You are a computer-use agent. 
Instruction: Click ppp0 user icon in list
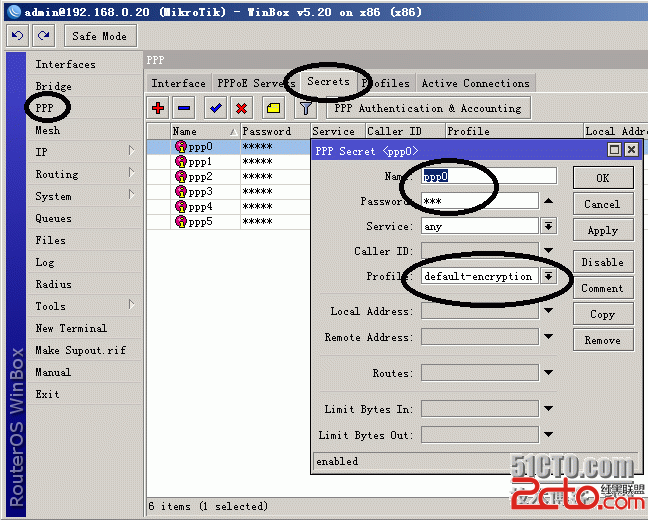[181, 146]
